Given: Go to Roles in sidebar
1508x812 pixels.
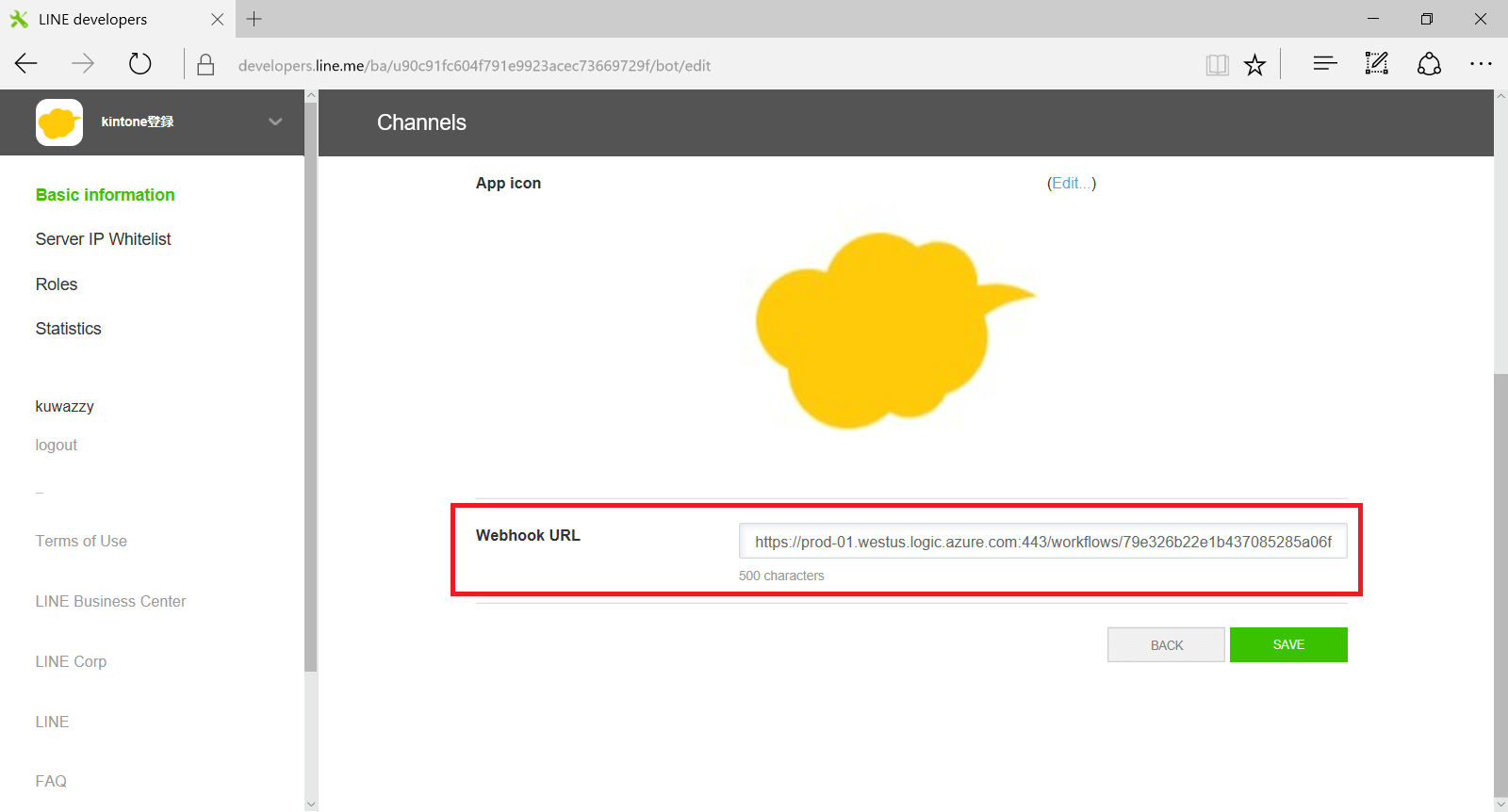Looking at the screenshot, I should pyautogui.click(x=57, y=284).
